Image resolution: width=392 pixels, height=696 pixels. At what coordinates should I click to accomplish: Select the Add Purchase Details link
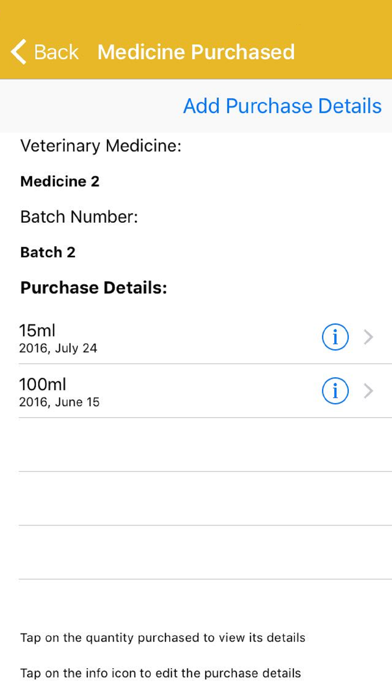(x=282, y=106)
